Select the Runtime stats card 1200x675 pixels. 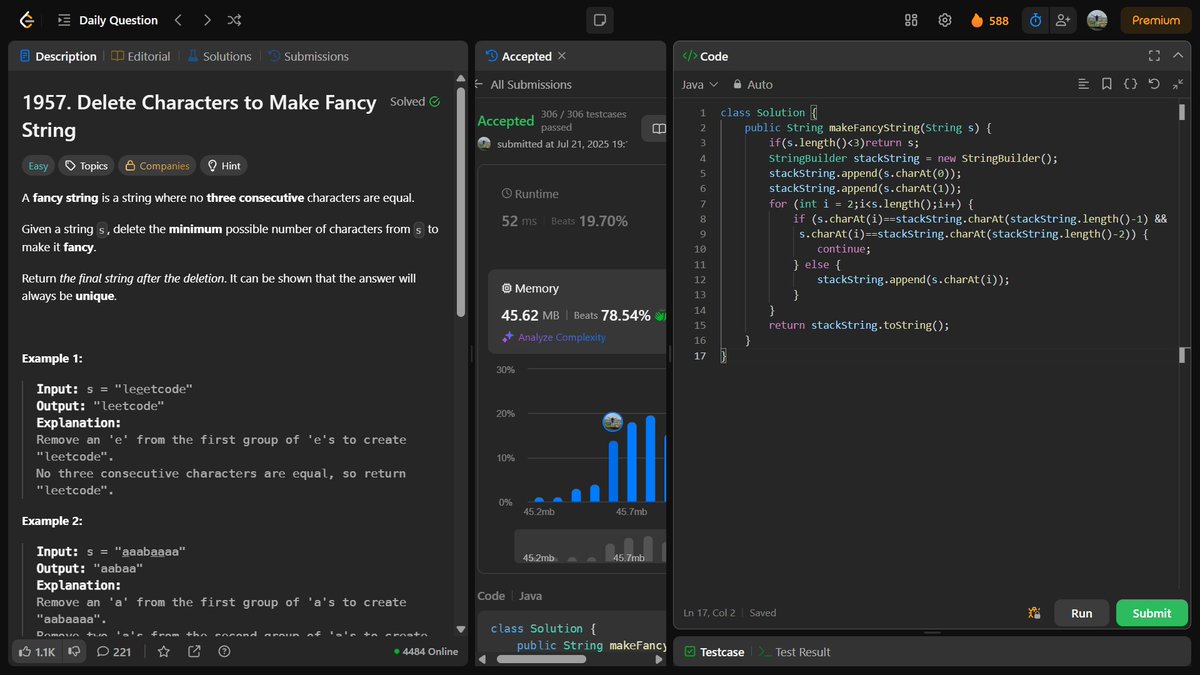[x=577, y=209]
